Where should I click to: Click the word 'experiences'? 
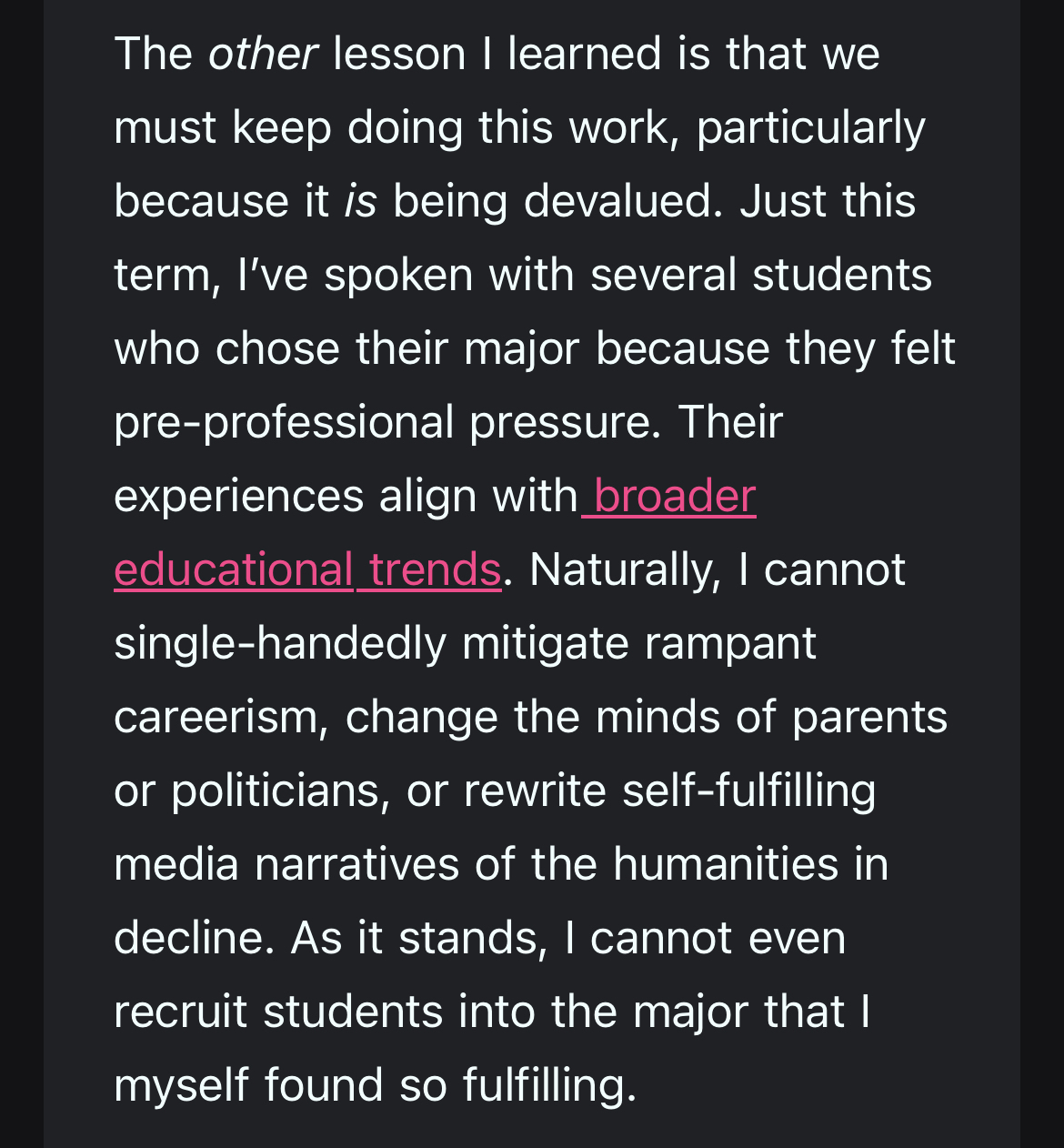pos(237,497)
